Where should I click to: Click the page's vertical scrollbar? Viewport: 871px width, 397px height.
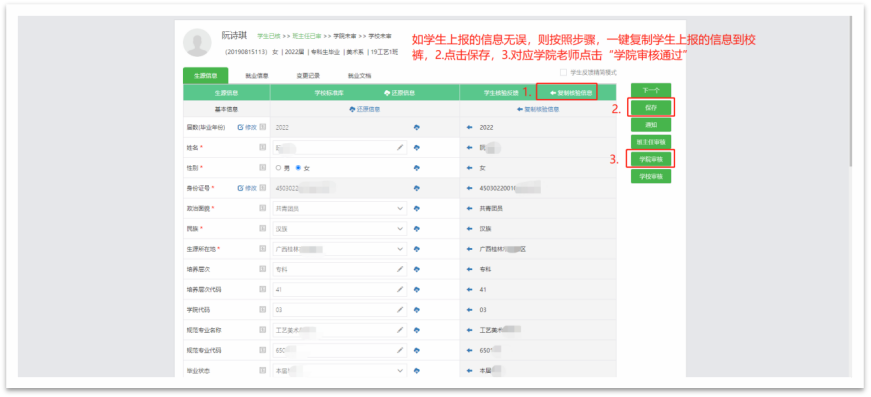[850, 92]
